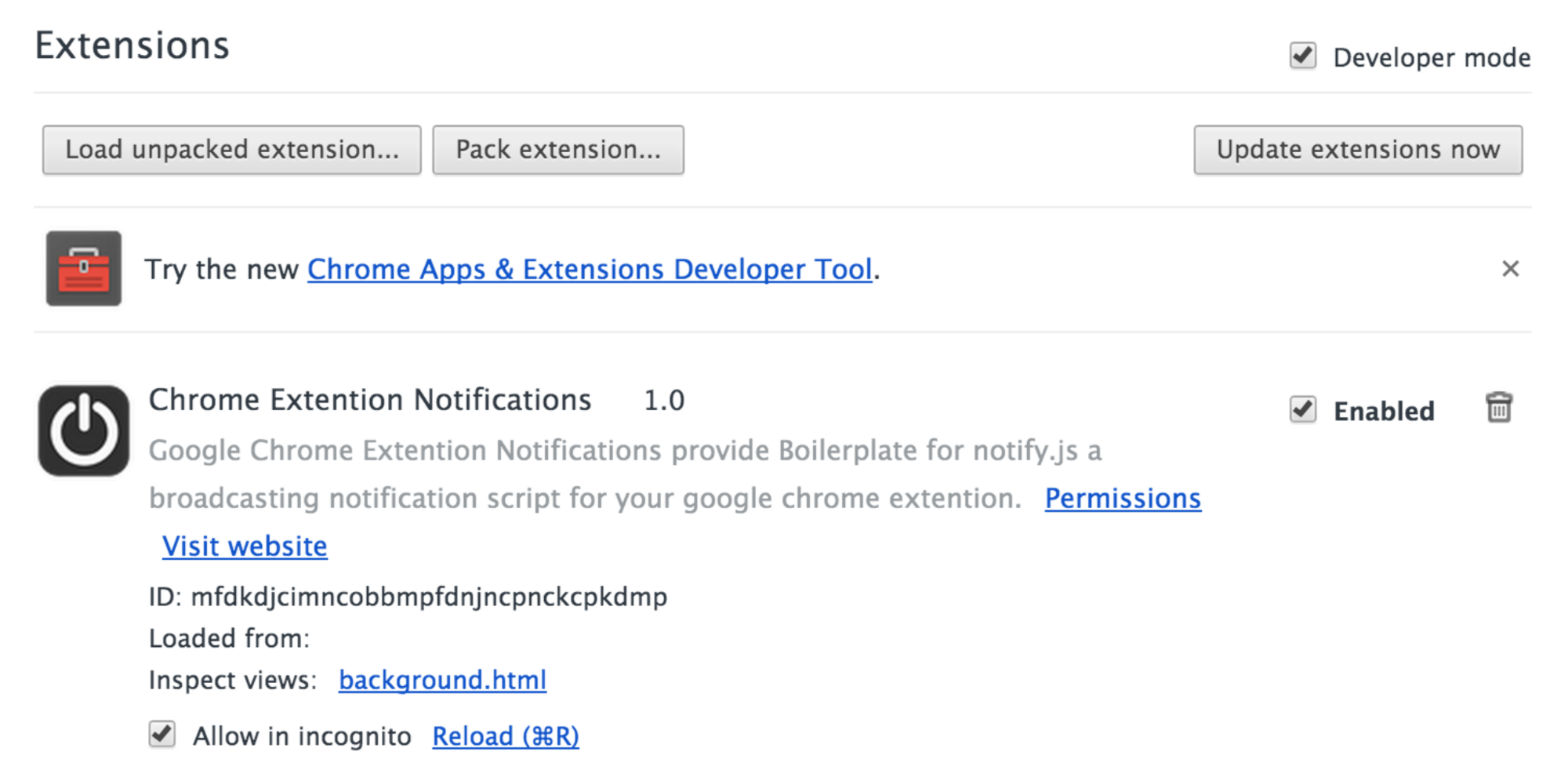Click the red toolbox Developer Tool icon

click(x=84, y=269)
